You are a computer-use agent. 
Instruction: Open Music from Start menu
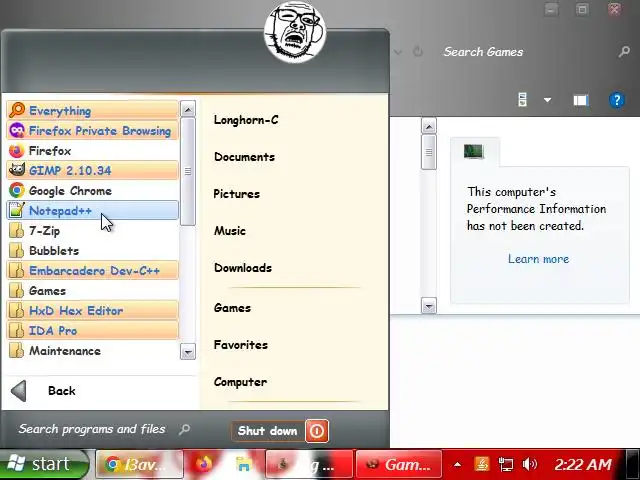click(x=229, y=231)
